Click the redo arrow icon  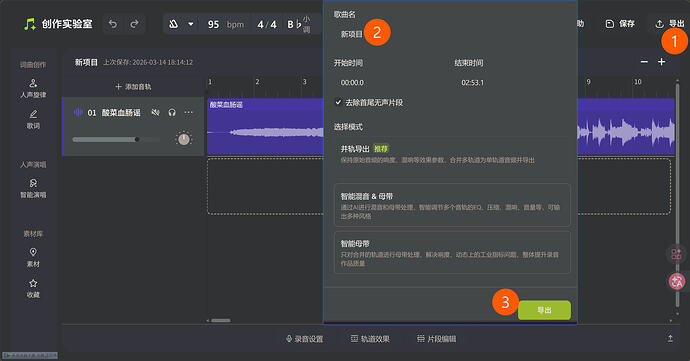tap(135, 24)
